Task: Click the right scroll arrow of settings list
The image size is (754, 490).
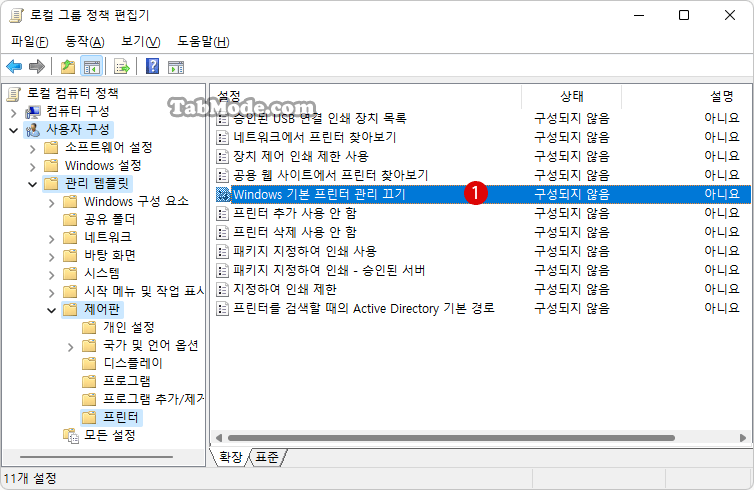Action: pyautogui.click(x=743, y=438)
